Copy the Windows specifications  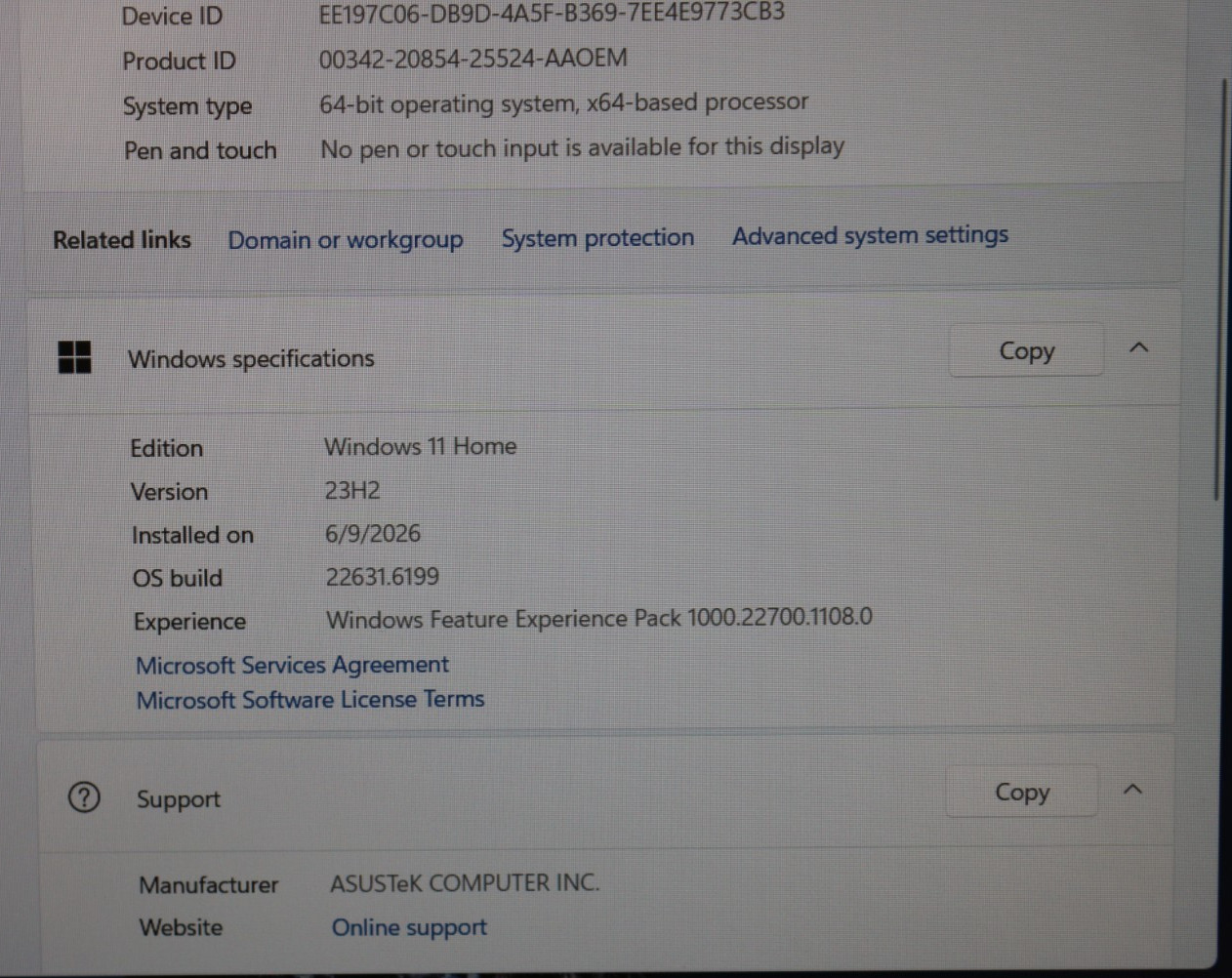pos(1026,350)
